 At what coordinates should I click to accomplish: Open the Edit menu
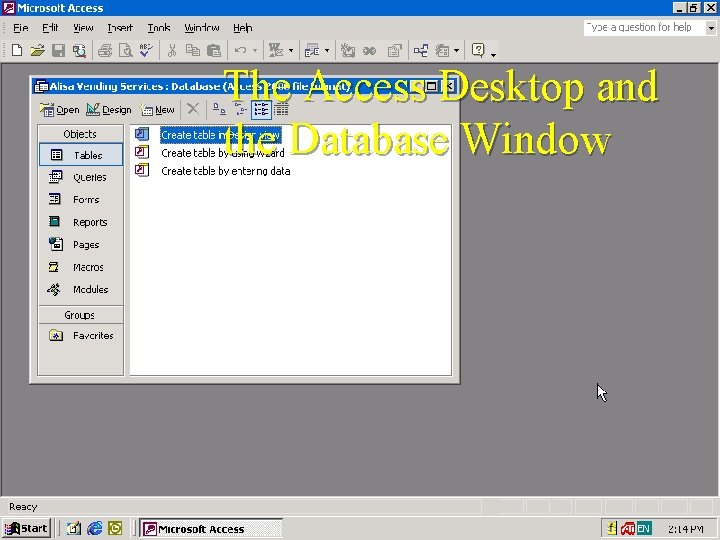[50, 28]
